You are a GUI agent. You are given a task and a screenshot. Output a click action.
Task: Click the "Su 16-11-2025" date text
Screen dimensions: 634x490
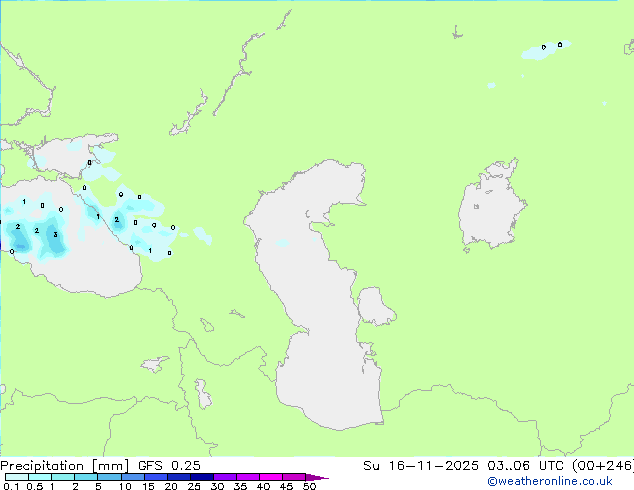pyautogui.click(x=421, y=466)
